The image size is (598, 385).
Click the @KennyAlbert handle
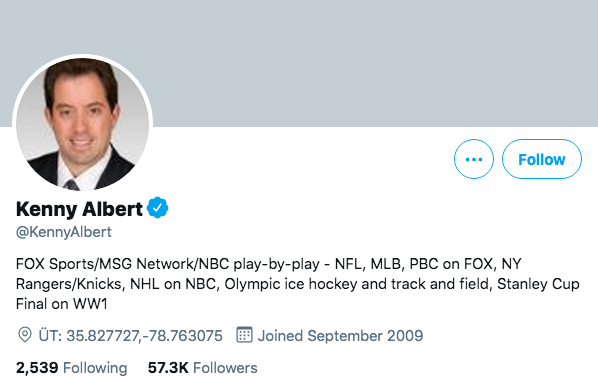(x=64, y=232)
